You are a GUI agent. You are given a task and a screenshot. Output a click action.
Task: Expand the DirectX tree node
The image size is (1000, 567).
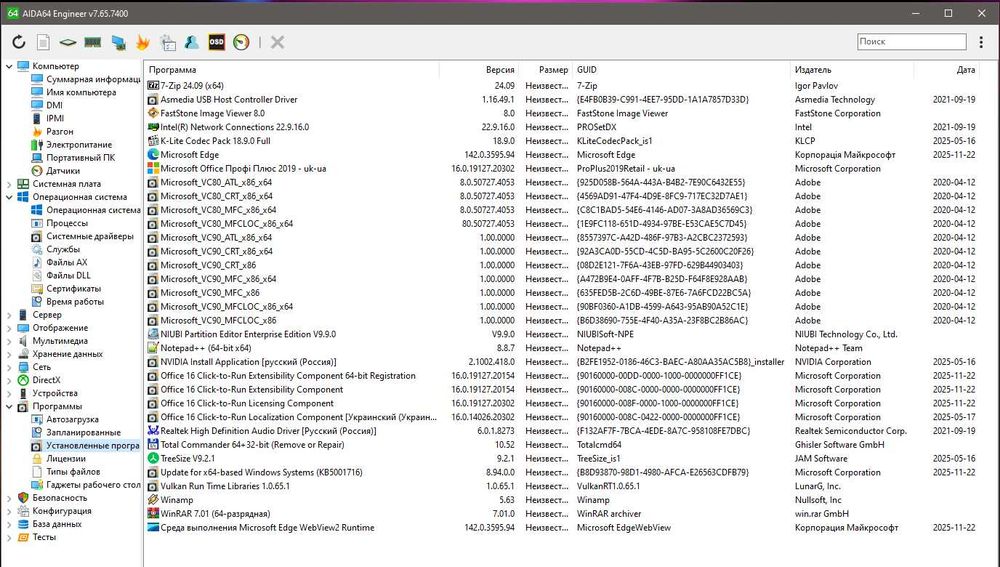point(9,380)
